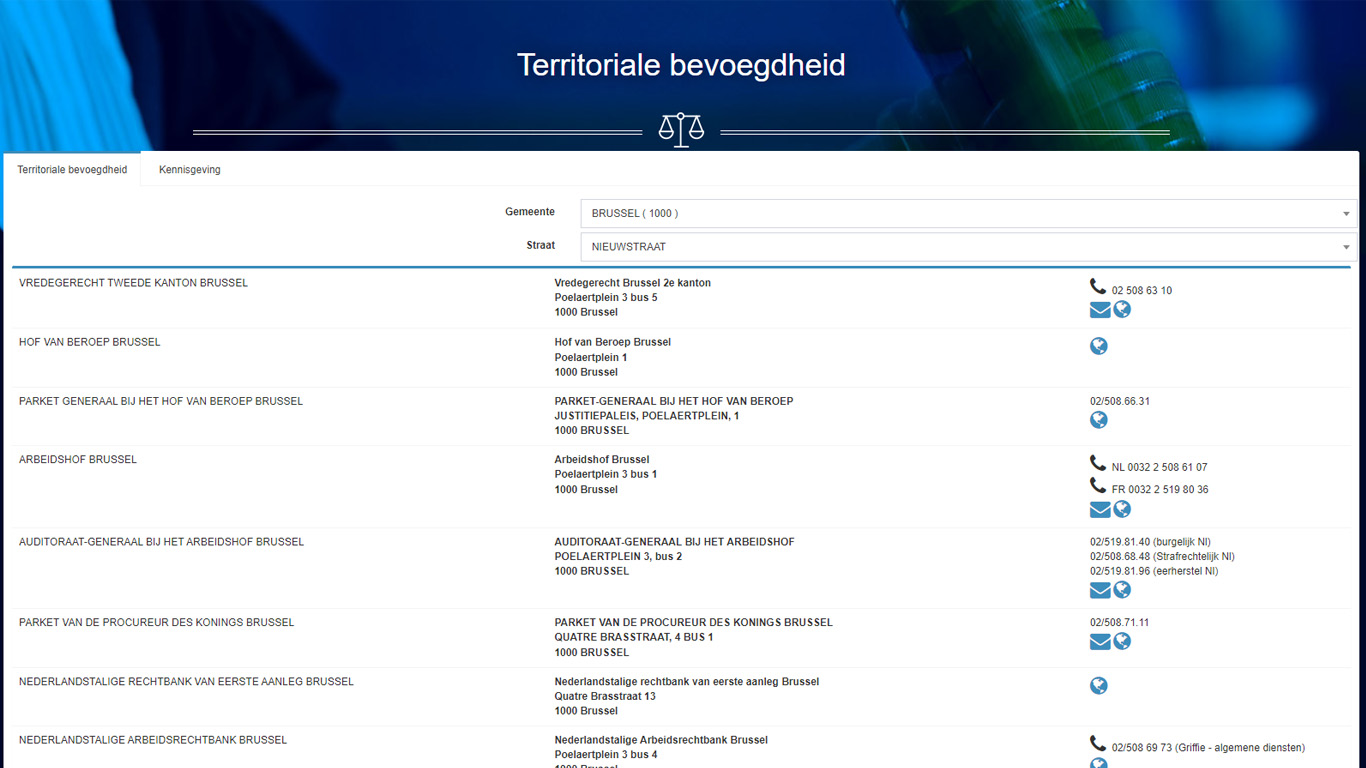This screenshot has height=768, width=1366.
Task: Open globe icon for Parket van de Procureur
Action: pyautogui.click(x=1122, y=642)
